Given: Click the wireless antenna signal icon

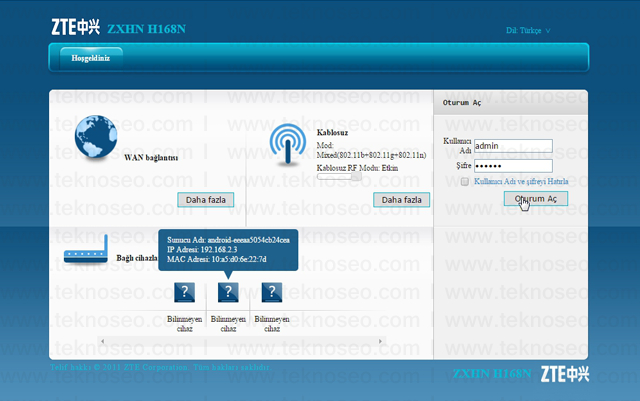Looking at the screenshot, I should (x=288, y=144).
